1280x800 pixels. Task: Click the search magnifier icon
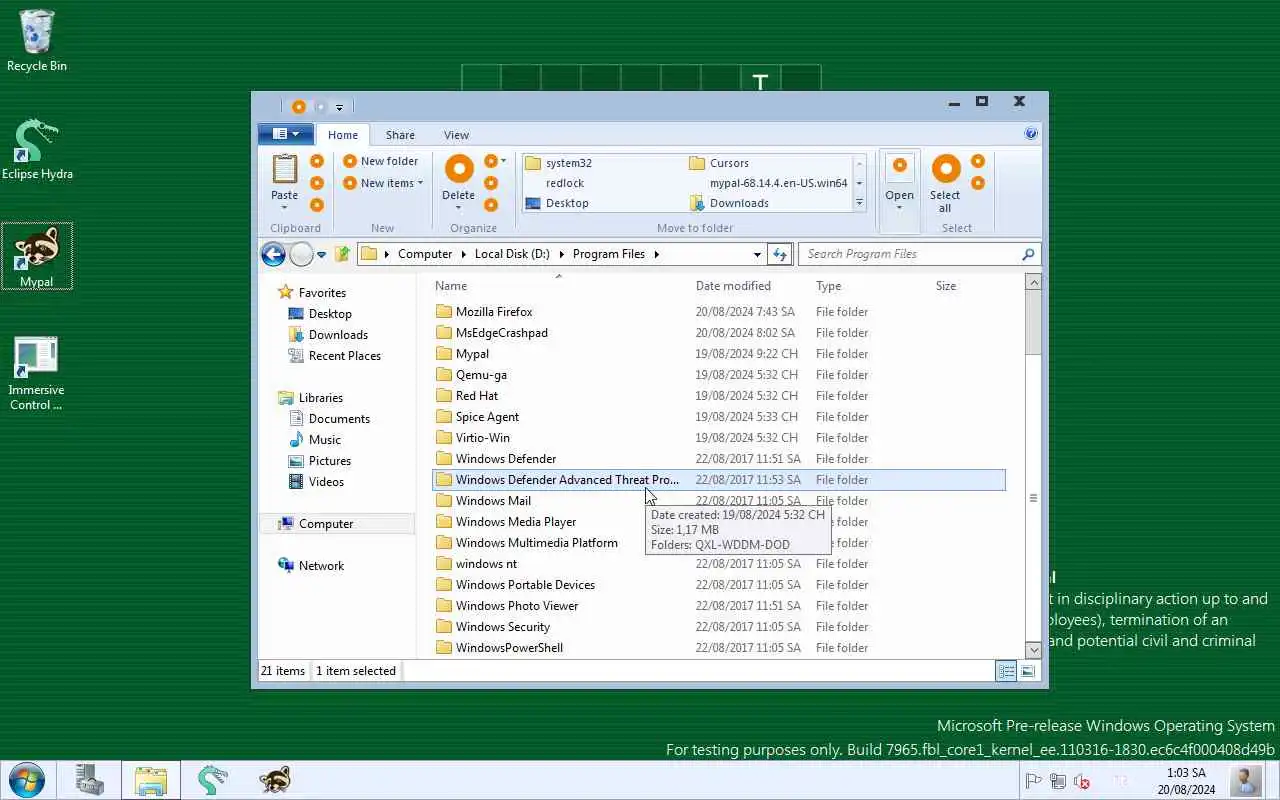coord(1028,254)
